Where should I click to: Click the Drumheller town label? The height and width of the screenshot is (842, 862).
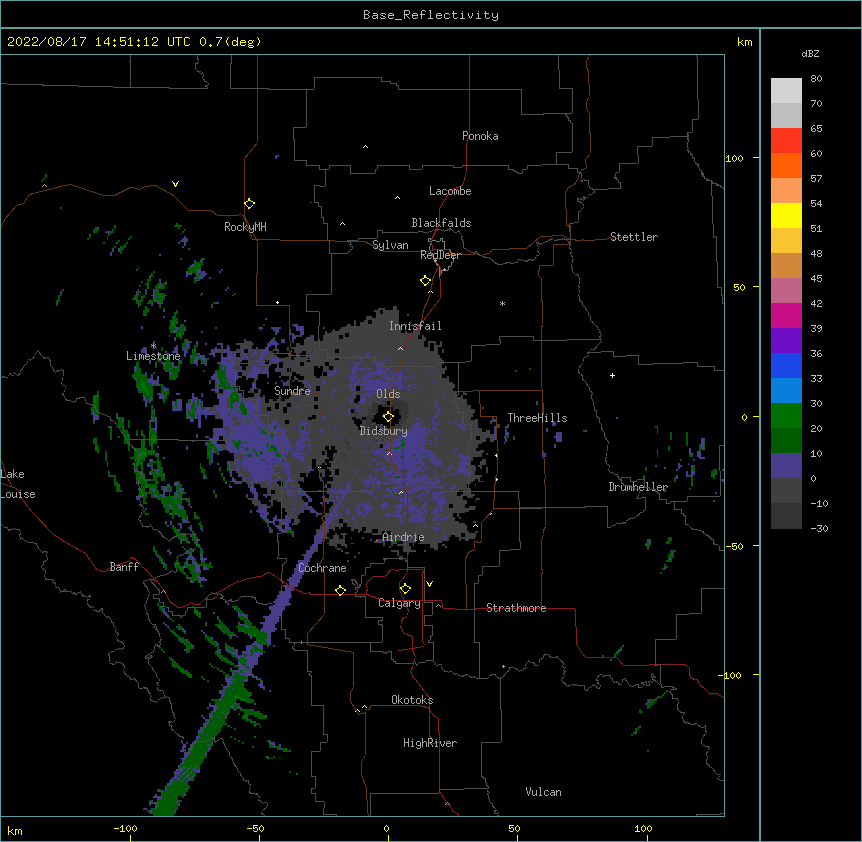point(638,487)
